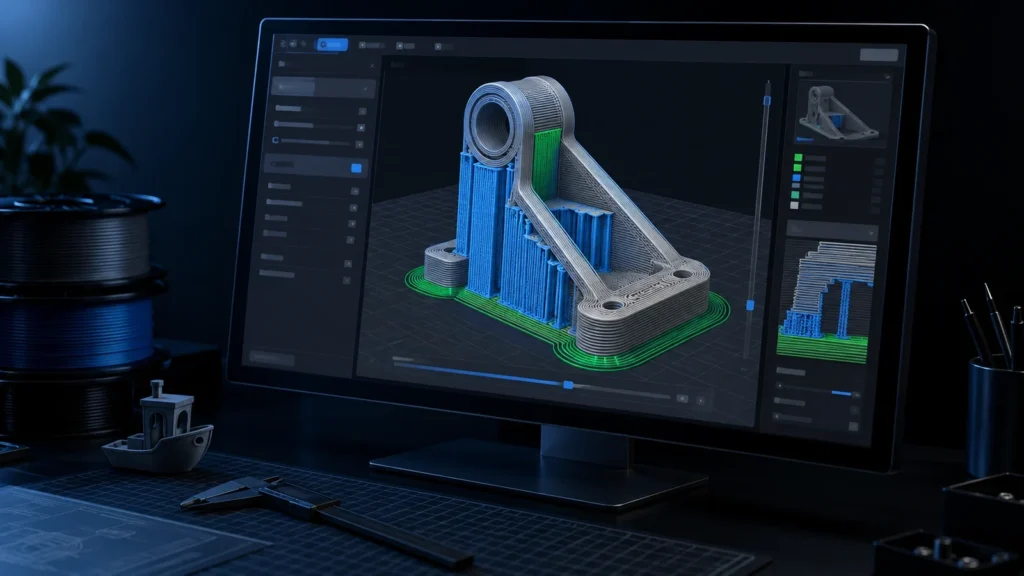Viewport: 1024px width, 576px height.
Task: Tick the checkbox on the first left panel setting row
Action: [x=362, y=112]
